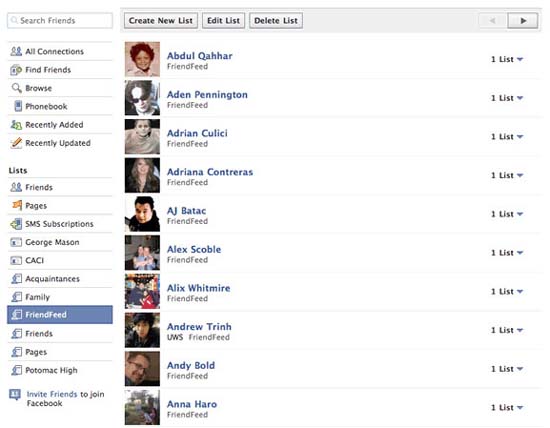This screenshot has width=550, height=428.
Task: Open the George Mason list
Action: [x=60, y=242]
